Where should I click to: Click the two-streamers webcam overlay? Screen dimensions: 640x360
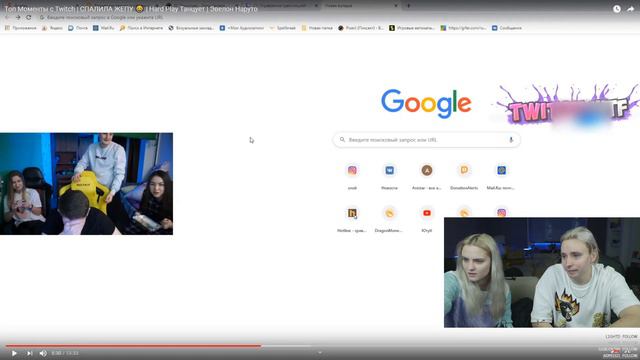coord(542,272)
